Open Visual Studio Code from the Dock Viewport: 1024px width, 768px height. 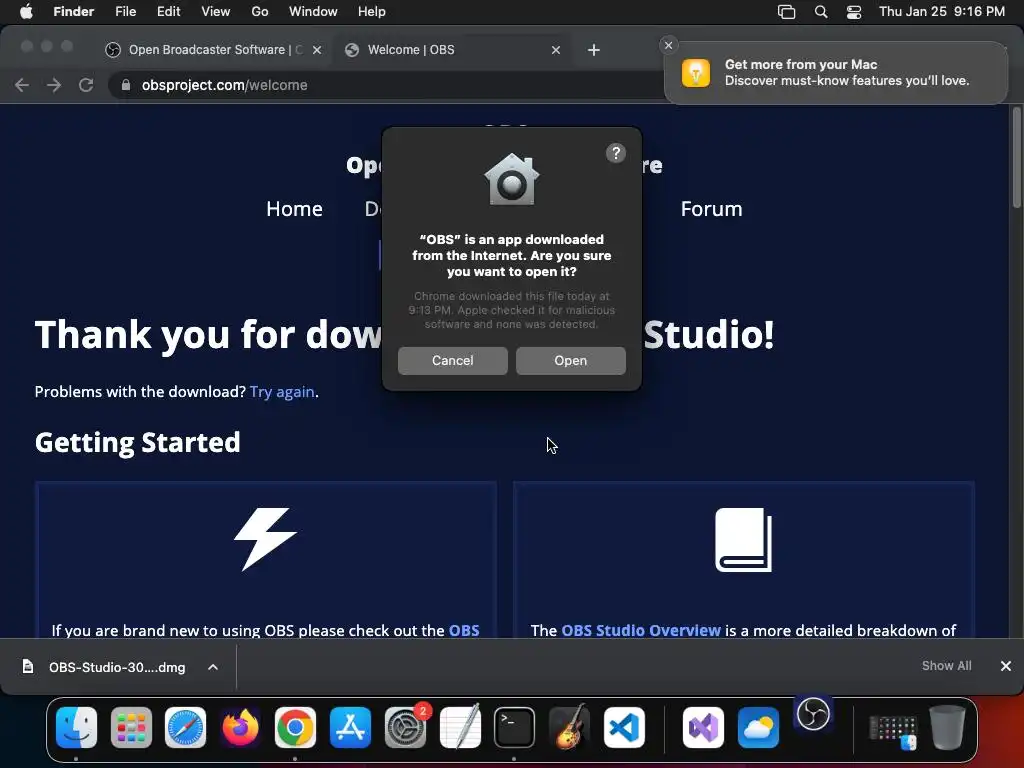[624, 727]
